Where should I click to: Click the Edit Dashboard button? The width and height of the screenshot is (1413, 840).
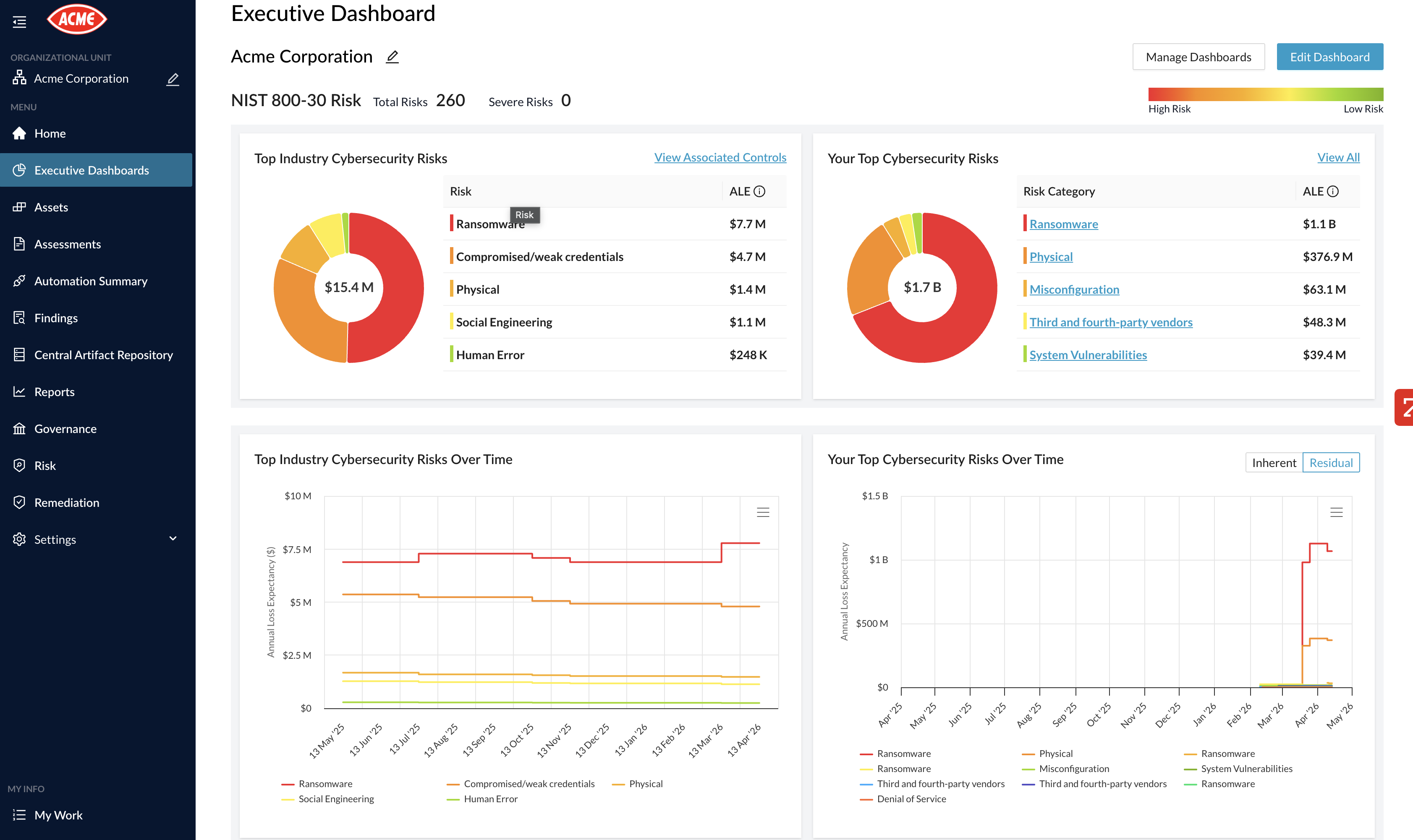pyautogui.click(x=1329, y=57)
